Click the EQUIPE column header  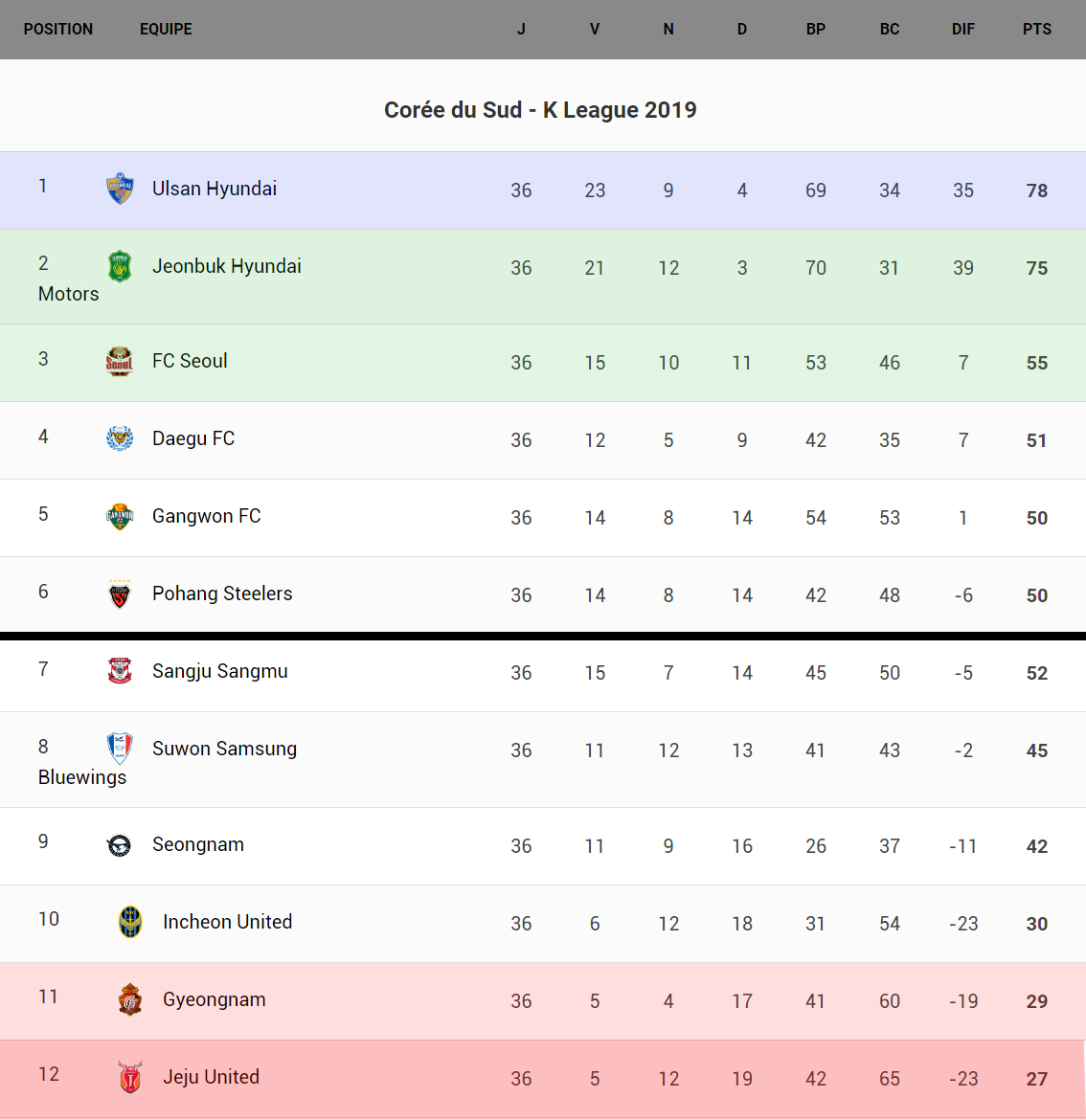166,30
